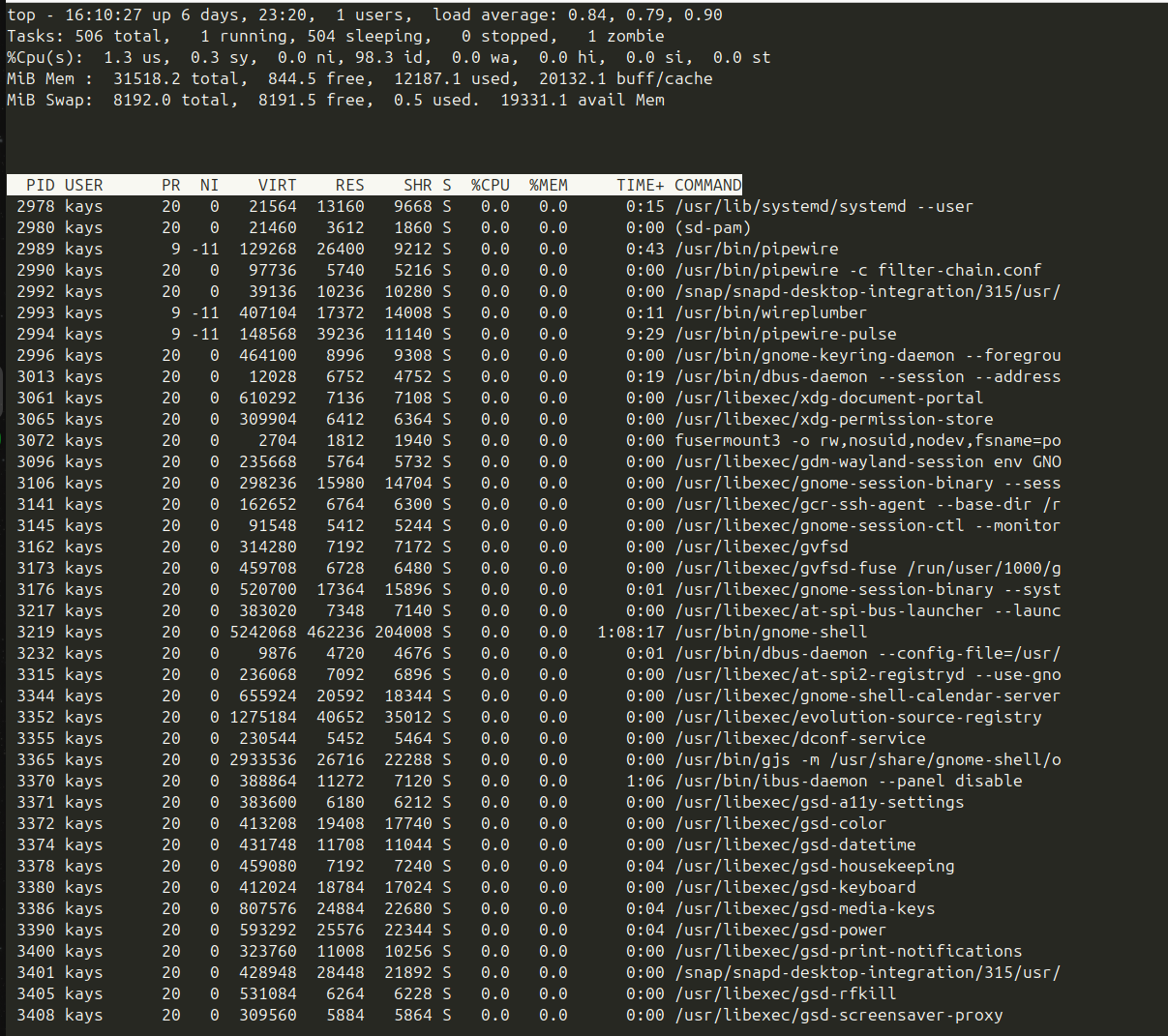
Task: Click the USER column header
Action: [x=82, y=185]
